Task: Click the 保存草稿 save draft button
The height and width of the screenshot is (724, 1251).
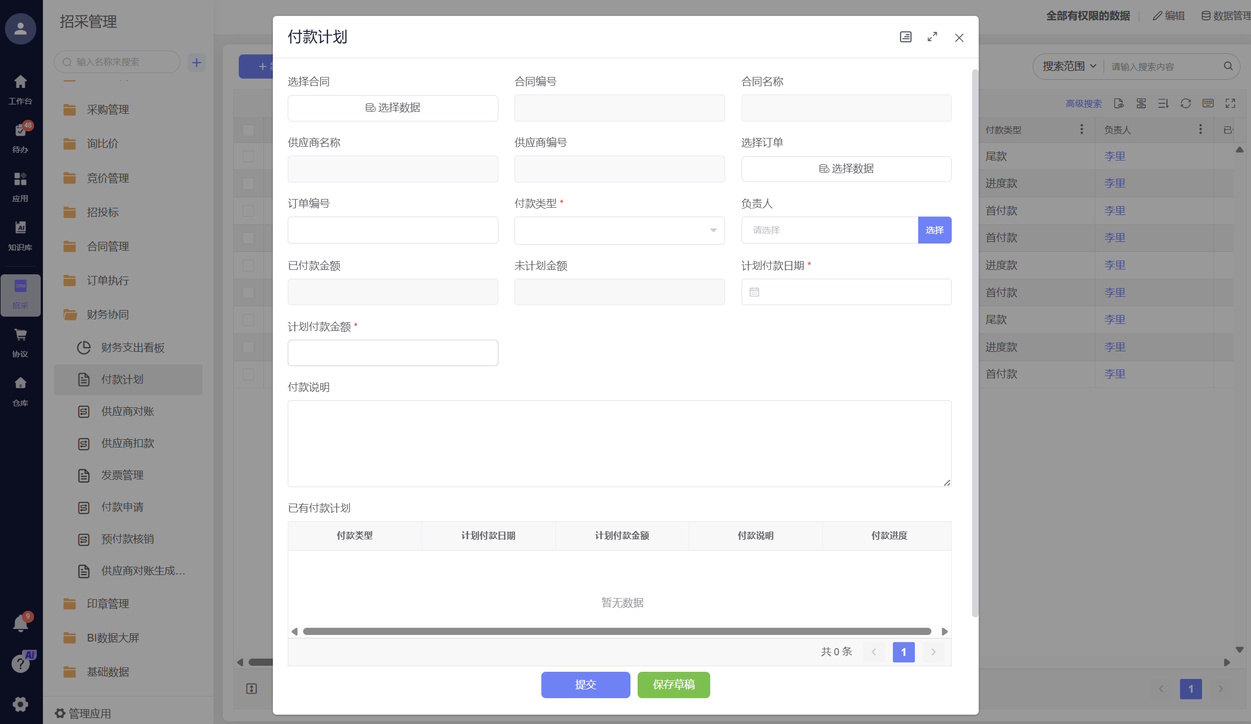Action: coord(673,685)
